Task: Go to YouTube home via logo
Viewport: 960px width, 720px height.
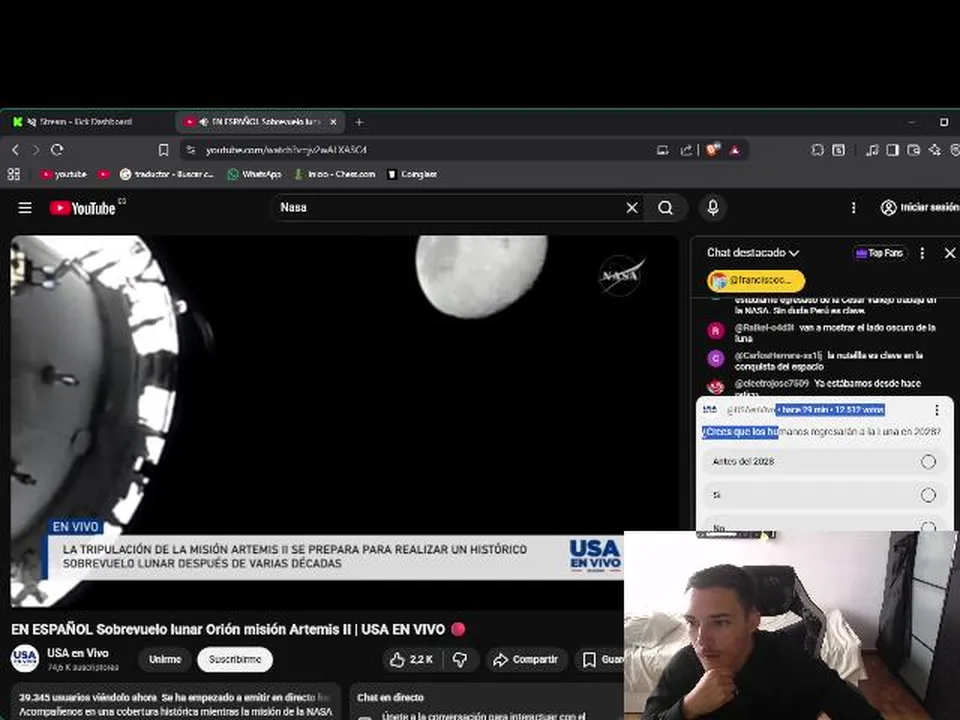Action: click(x=83, y=208)
